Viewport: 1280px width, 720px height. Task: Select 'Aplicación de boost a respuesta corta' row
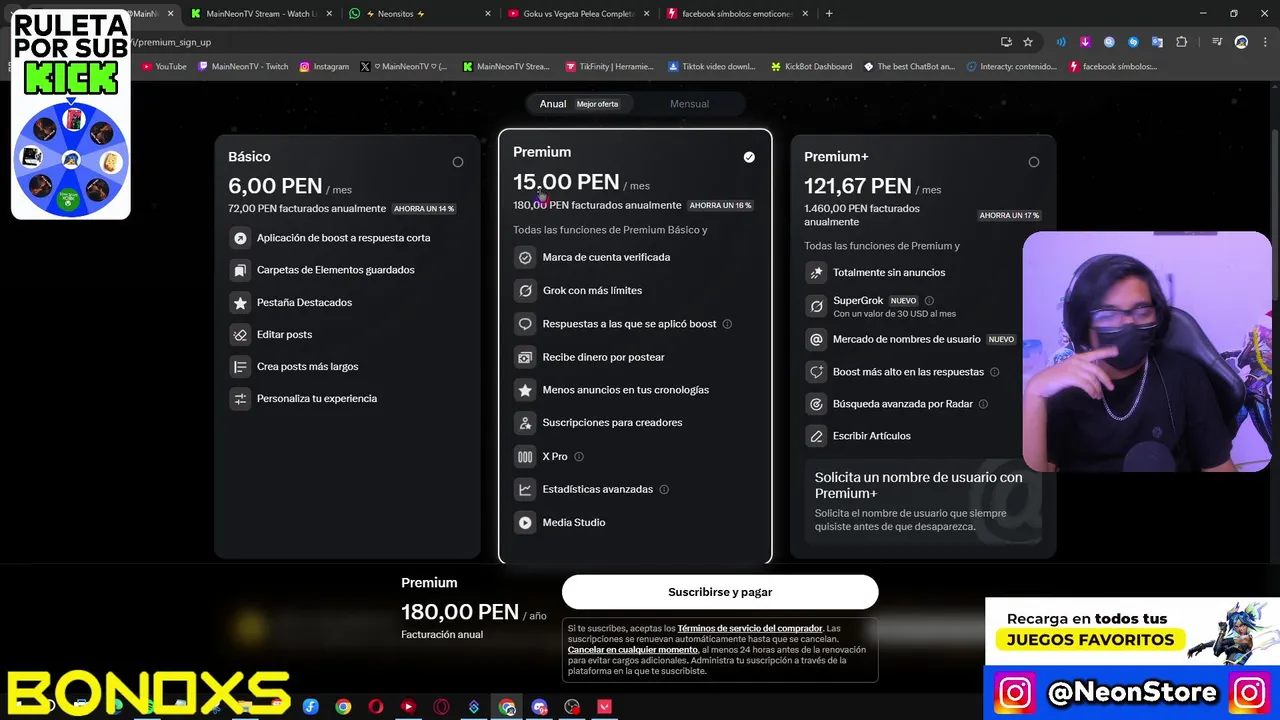(x=331, y=238)
